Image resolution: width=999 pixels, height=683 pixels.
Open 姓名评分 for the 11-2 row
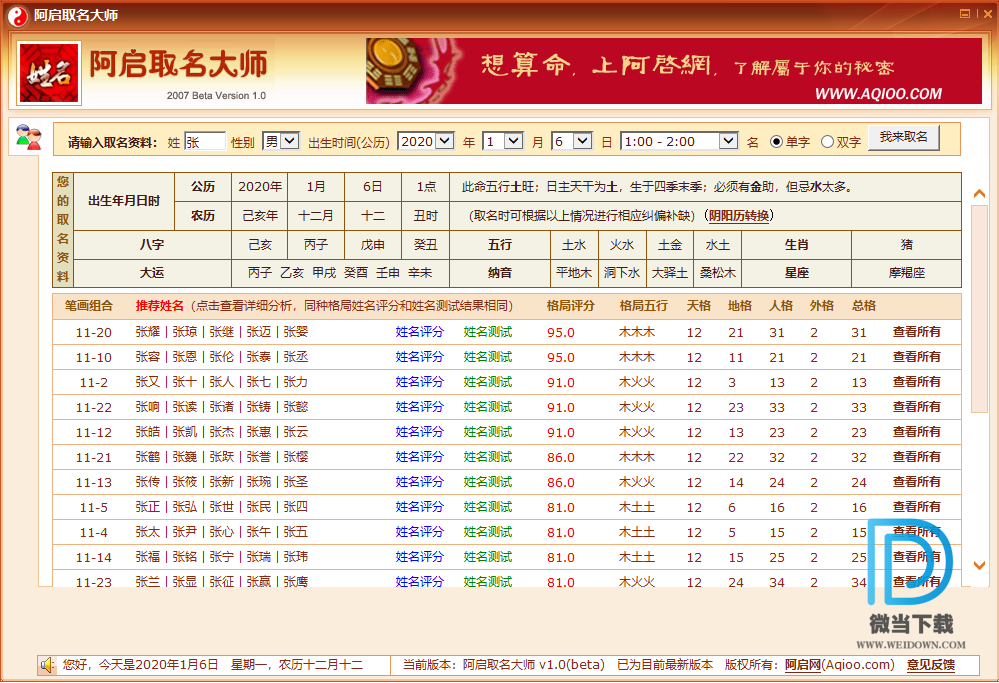419,382
